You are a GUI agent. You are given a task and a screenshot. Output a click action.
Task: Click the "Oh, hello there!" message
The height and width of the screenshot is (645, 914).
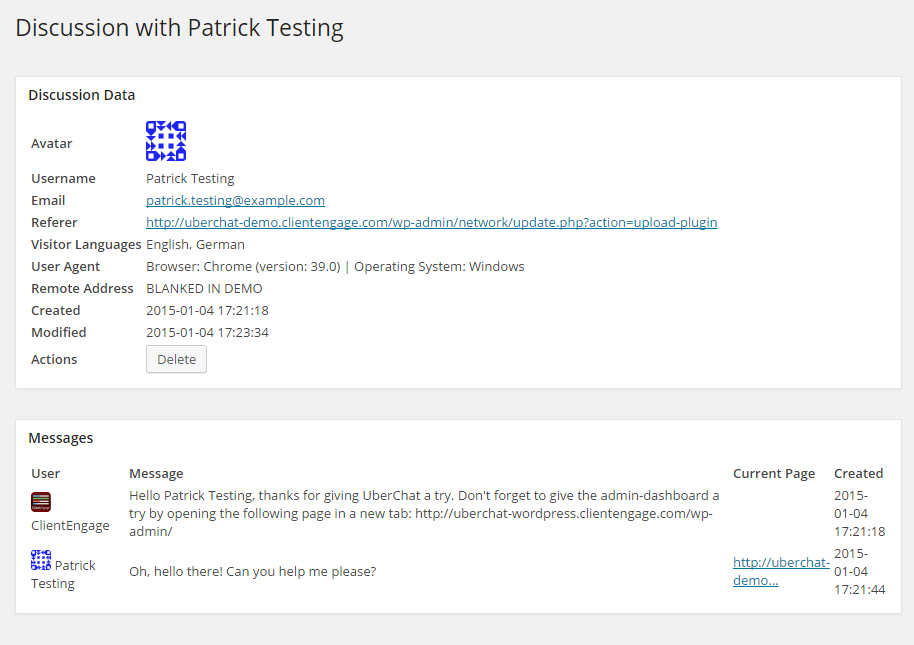(252, 571)
